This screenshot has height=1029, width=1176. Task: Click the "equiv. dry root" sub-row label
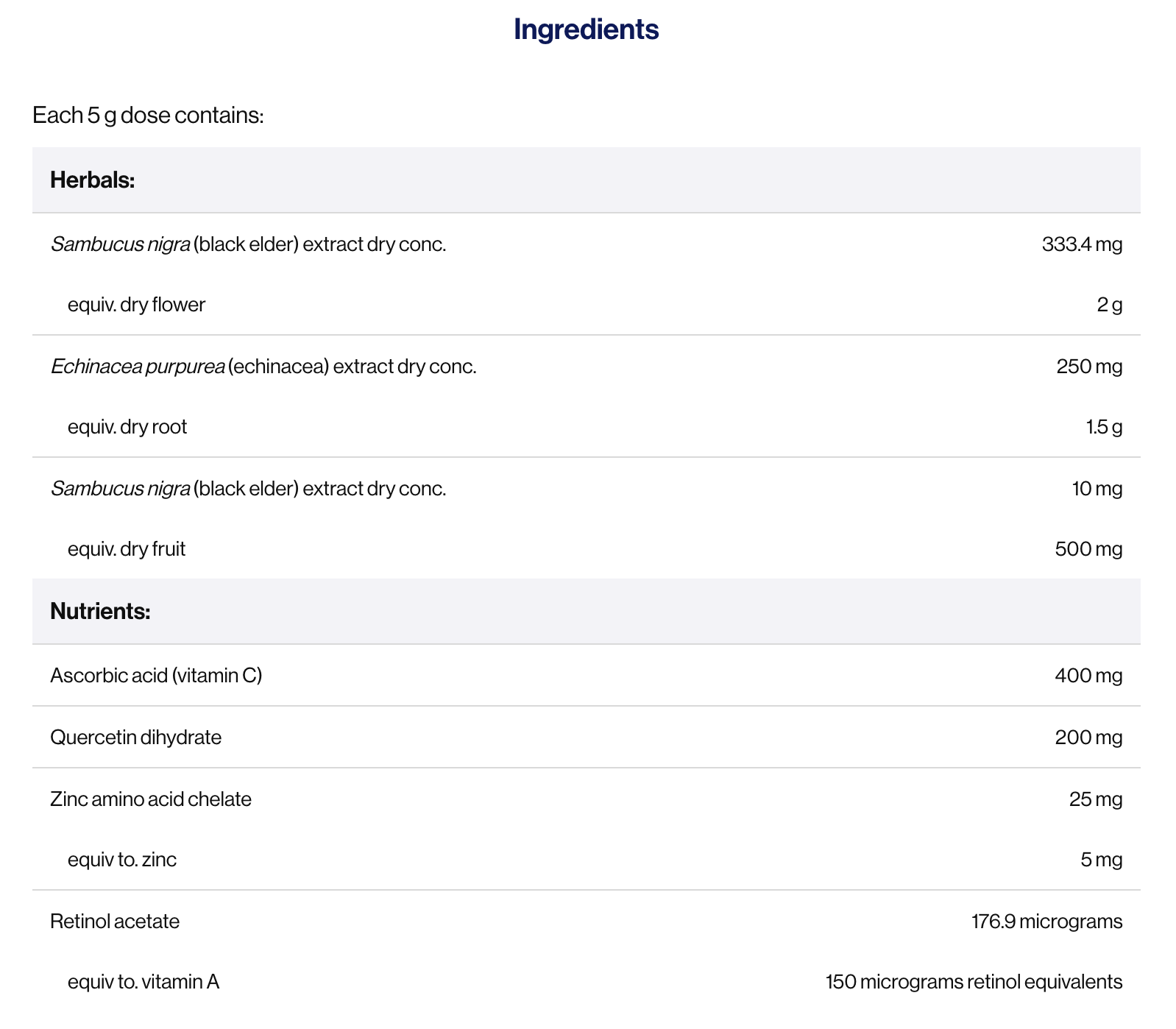[127, 427]
